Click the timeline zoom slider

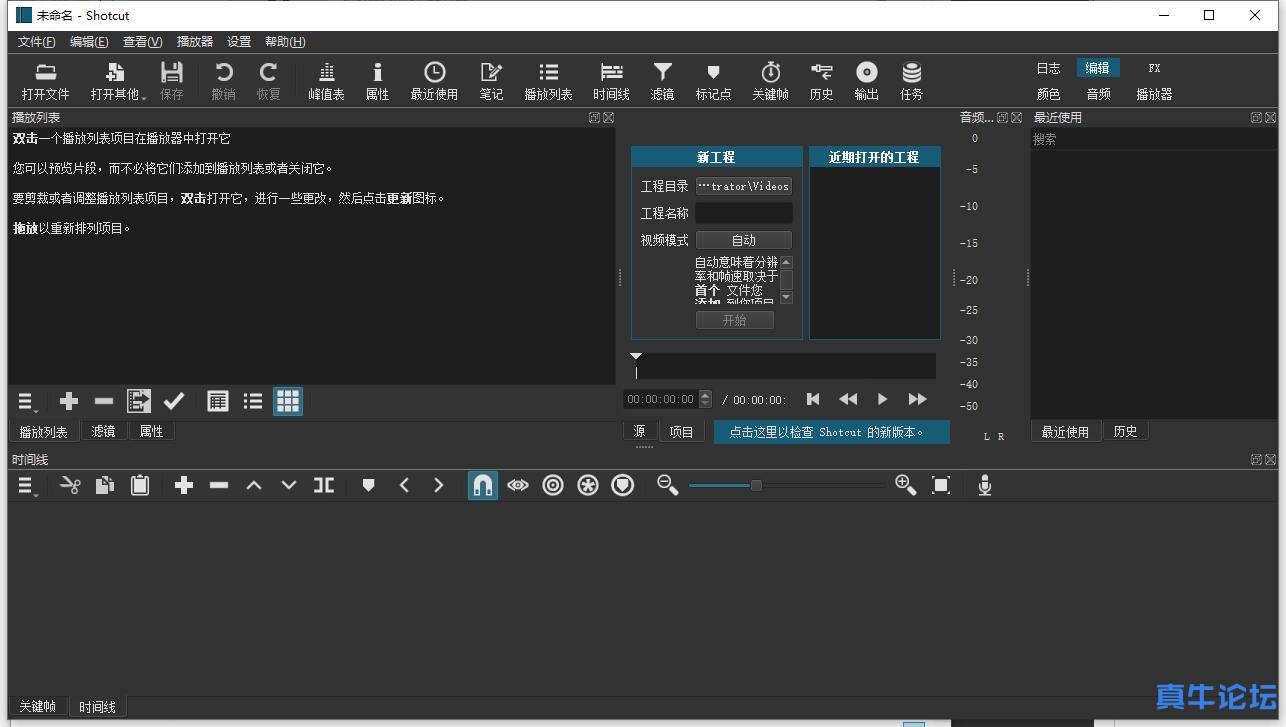[x=756, y=485]
